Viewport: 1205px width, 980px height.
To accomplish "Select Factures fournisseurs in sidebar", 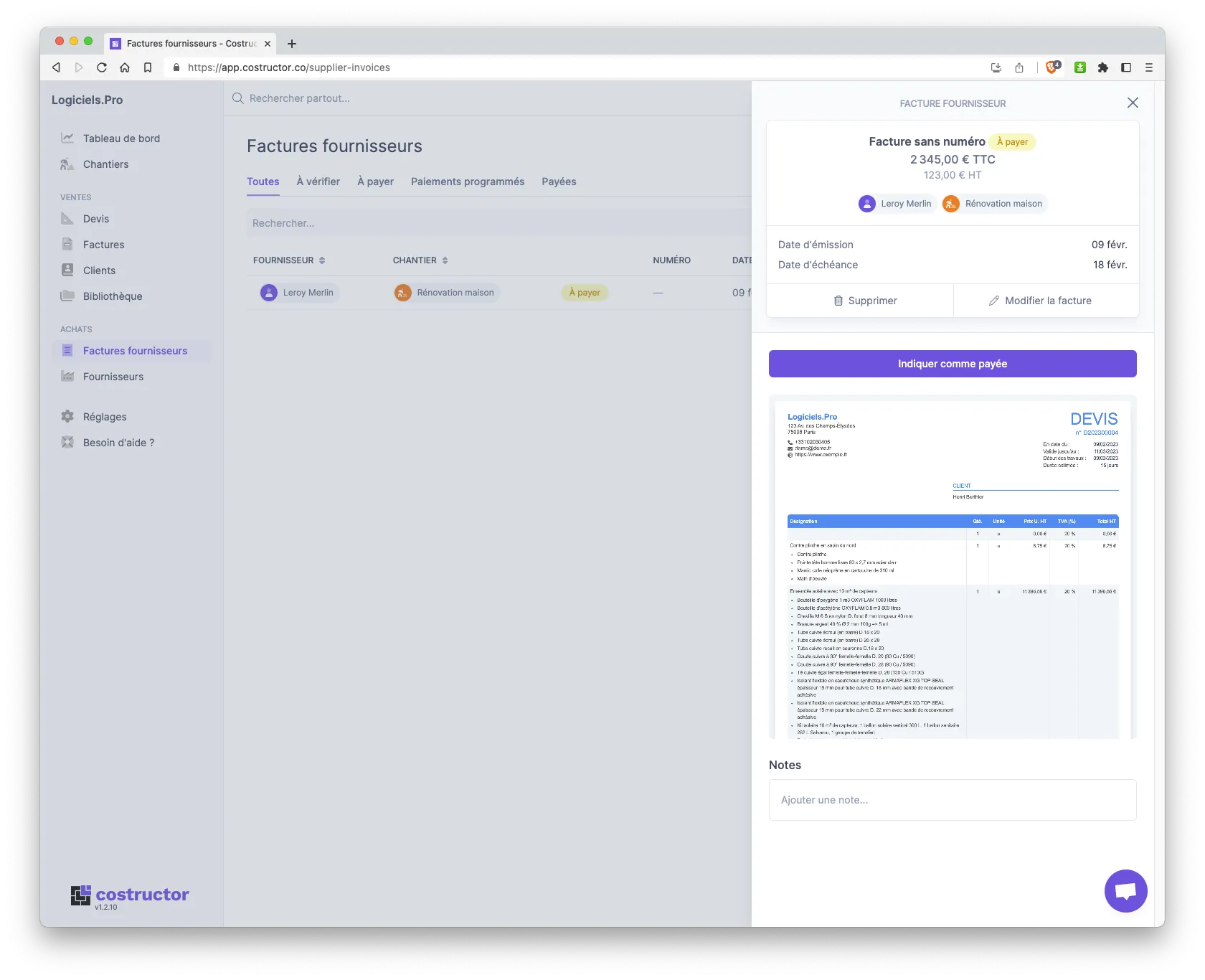I will 132,351.
